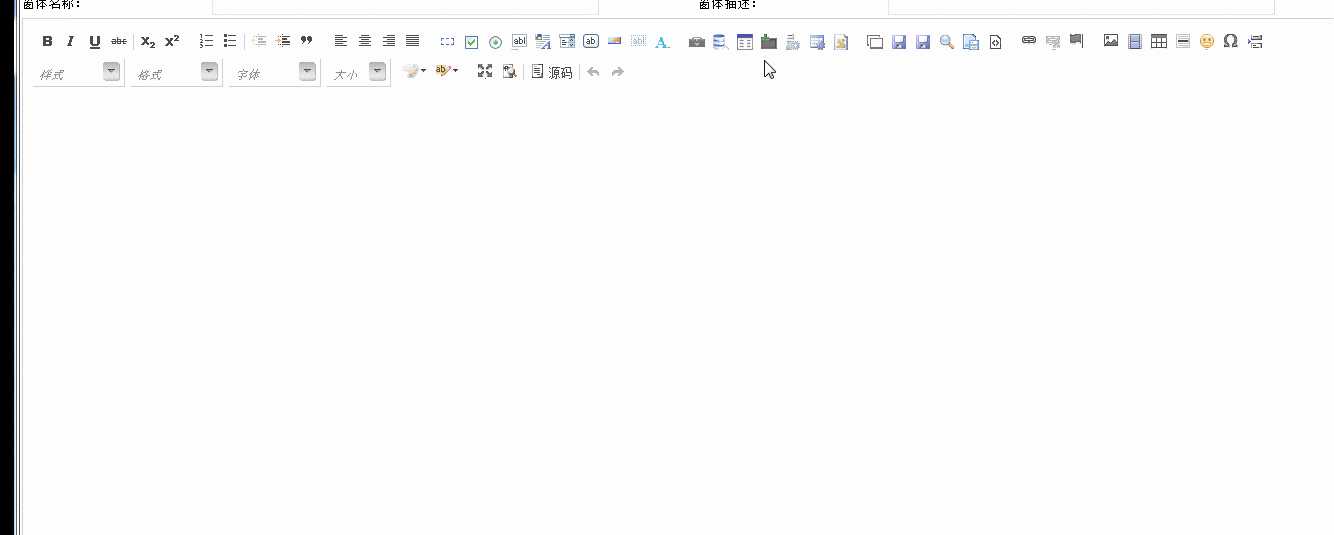This screenshot has height=535, width=1334.
Task: Insert a page break
Action: click(x=1255, y=42)
